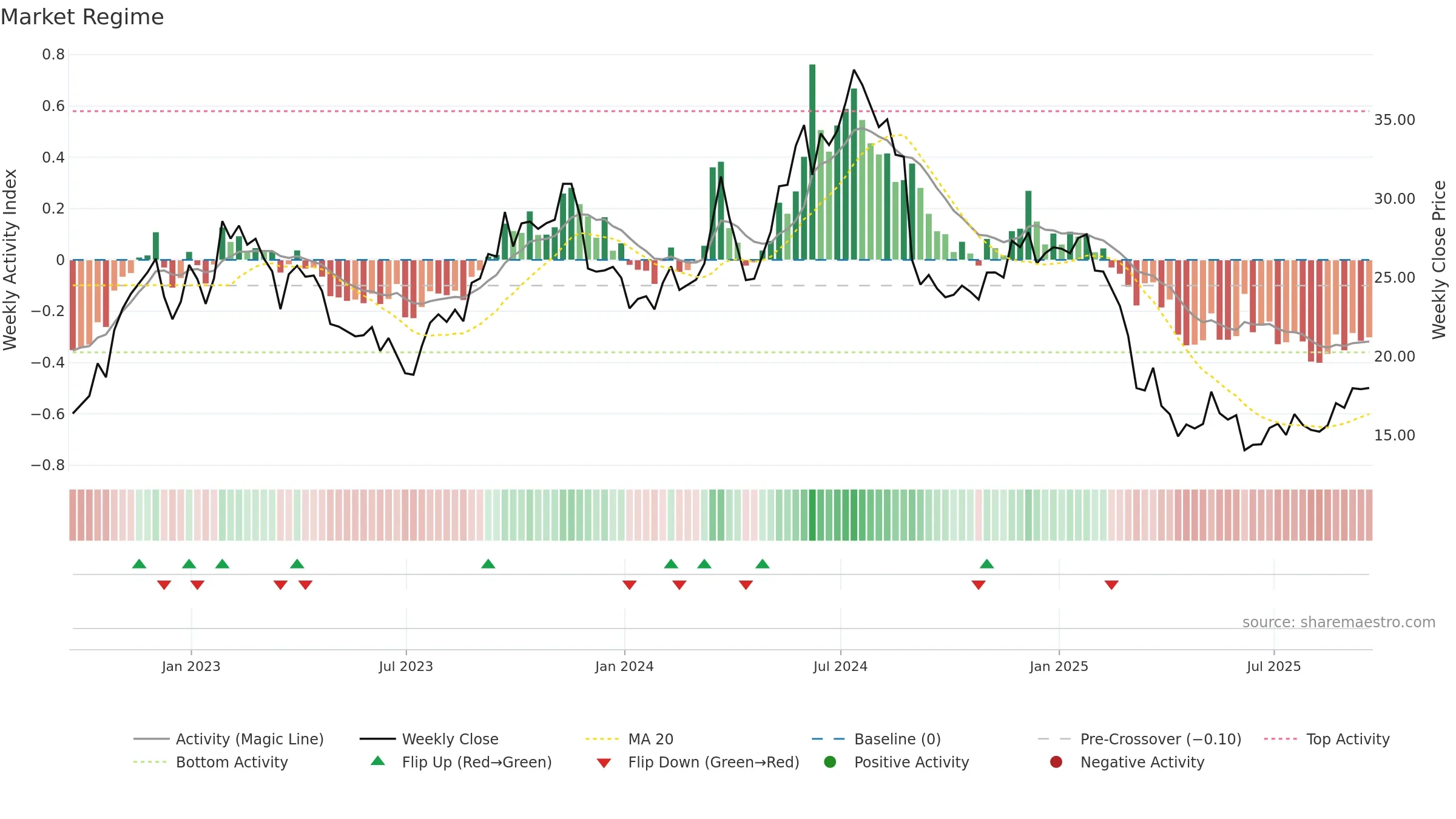
Task: Select the only Flip Up marker between Jul 2023 and Jan 2024
Action: pyautogui.click(x=488, y=564)
